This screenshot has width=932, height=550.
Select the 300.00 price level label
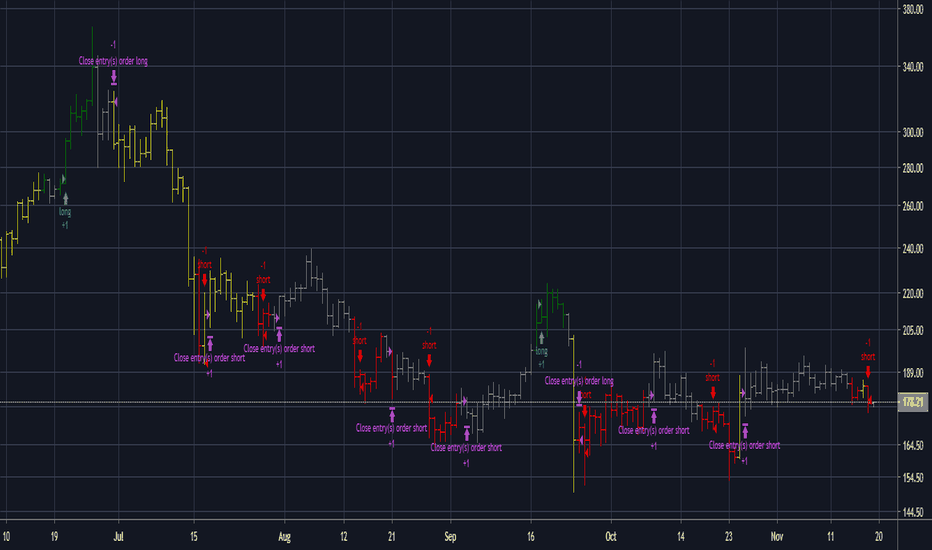[x=912, y=132]
